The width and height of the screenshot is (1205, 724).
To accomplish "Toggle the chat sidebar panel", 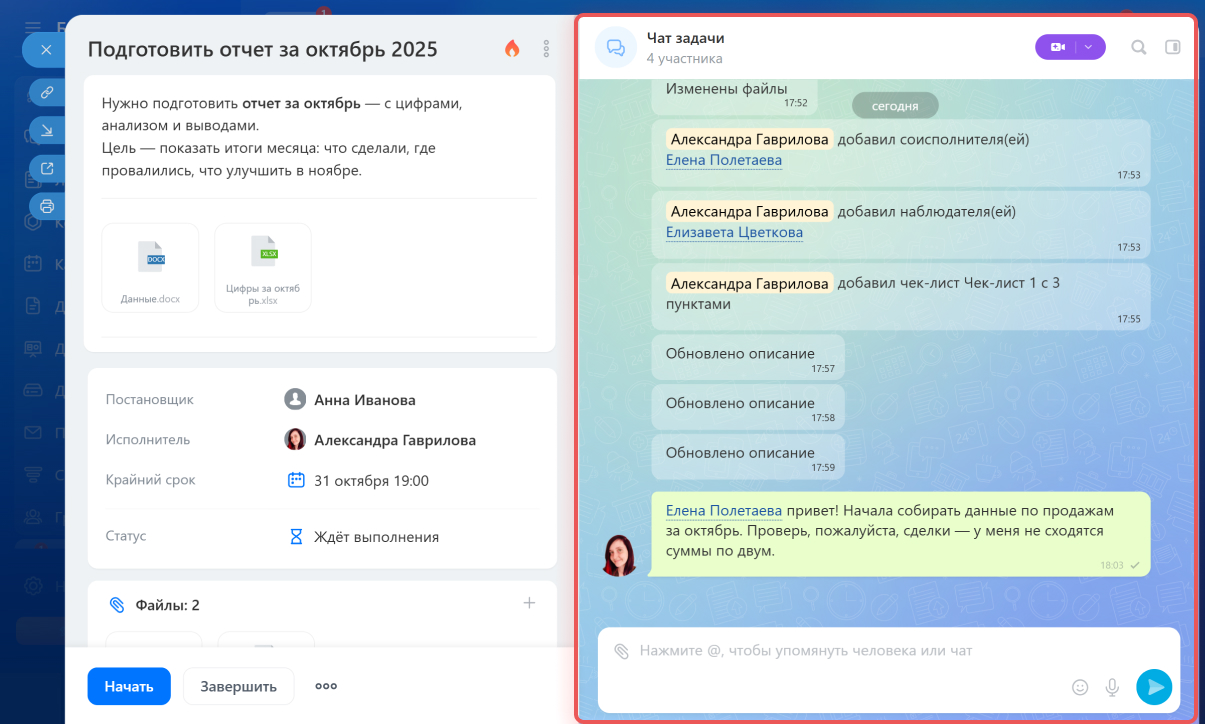I will (1172, 47).
